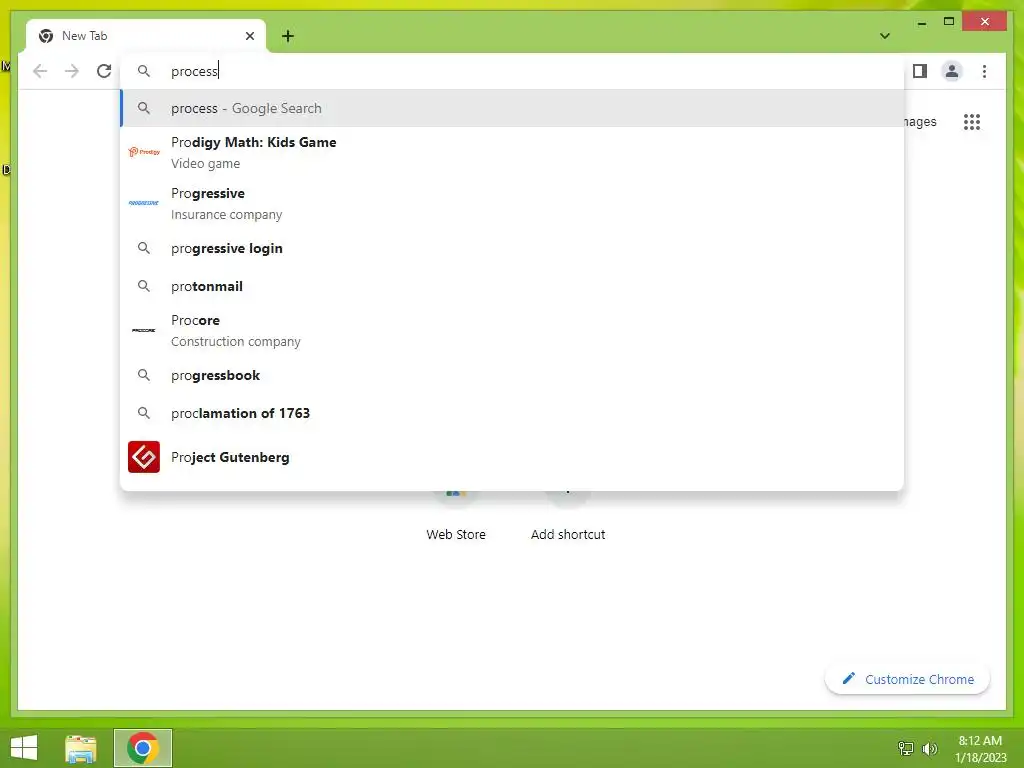Click the Progressive logo icon
The width and height of the screenshot is (1024, 768).
point(144,203)
